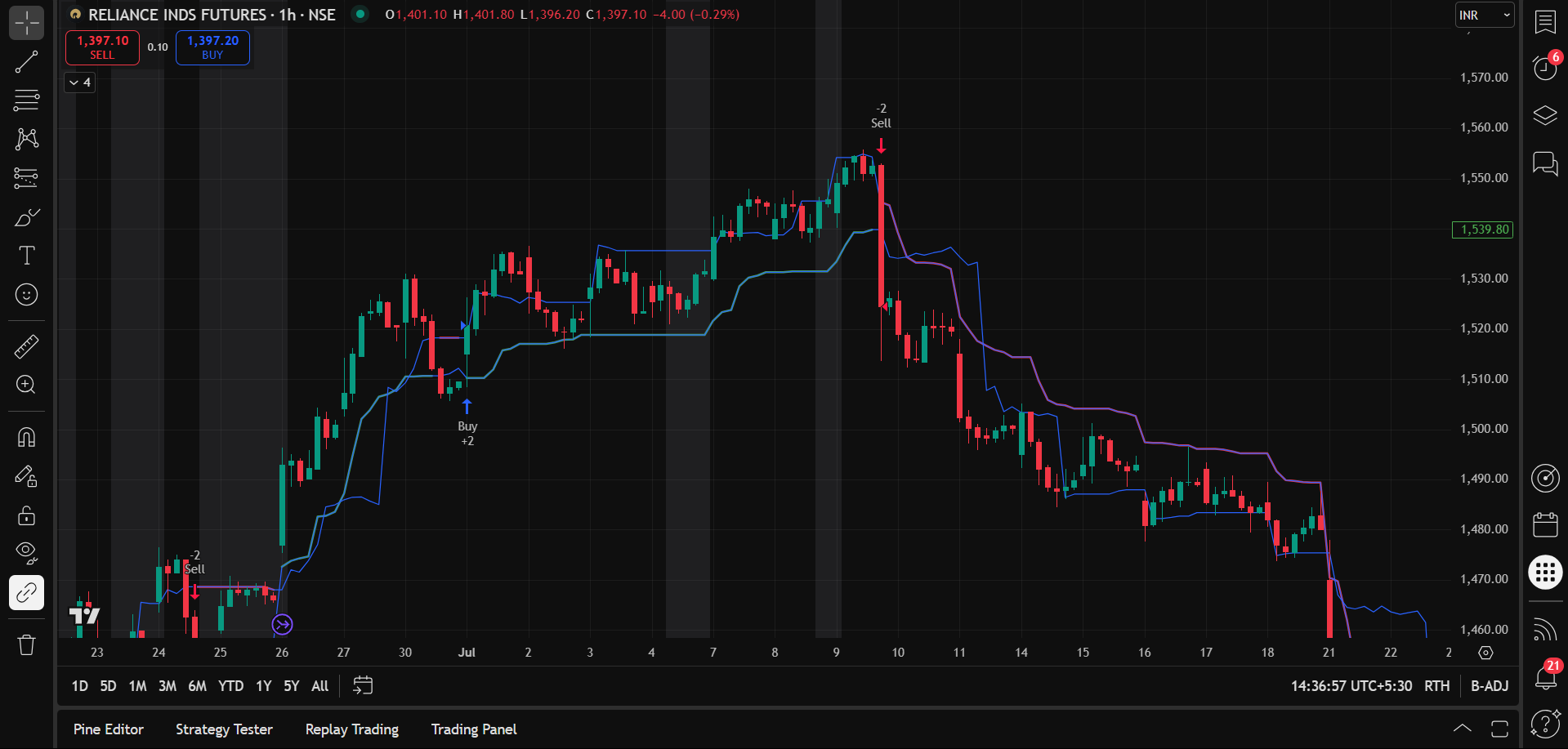The image size is (1568, 749).
Task: Open the Watchlist panel icon
Action: point(1544,22)
